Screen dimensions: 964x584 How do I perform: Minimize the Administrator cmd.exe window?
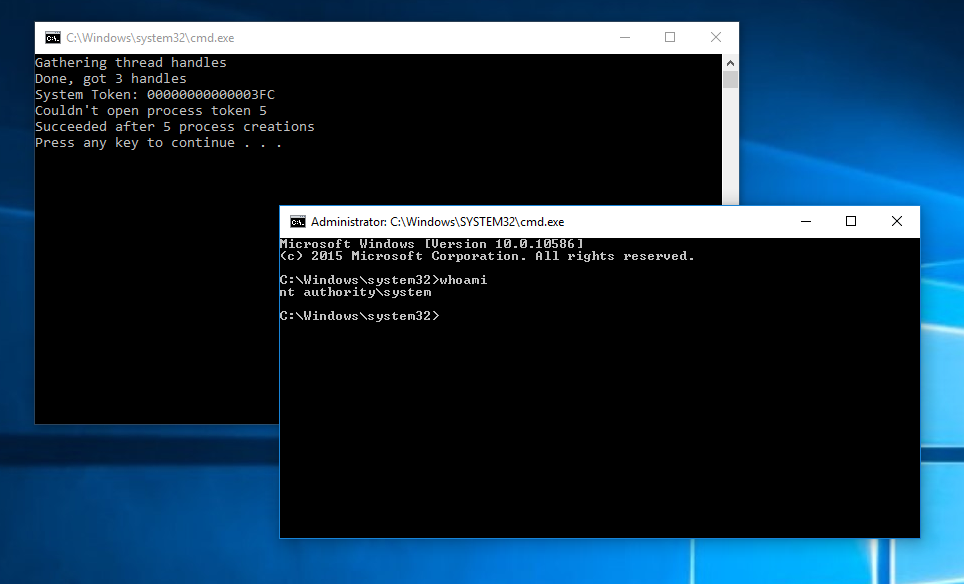click(805, 222)
